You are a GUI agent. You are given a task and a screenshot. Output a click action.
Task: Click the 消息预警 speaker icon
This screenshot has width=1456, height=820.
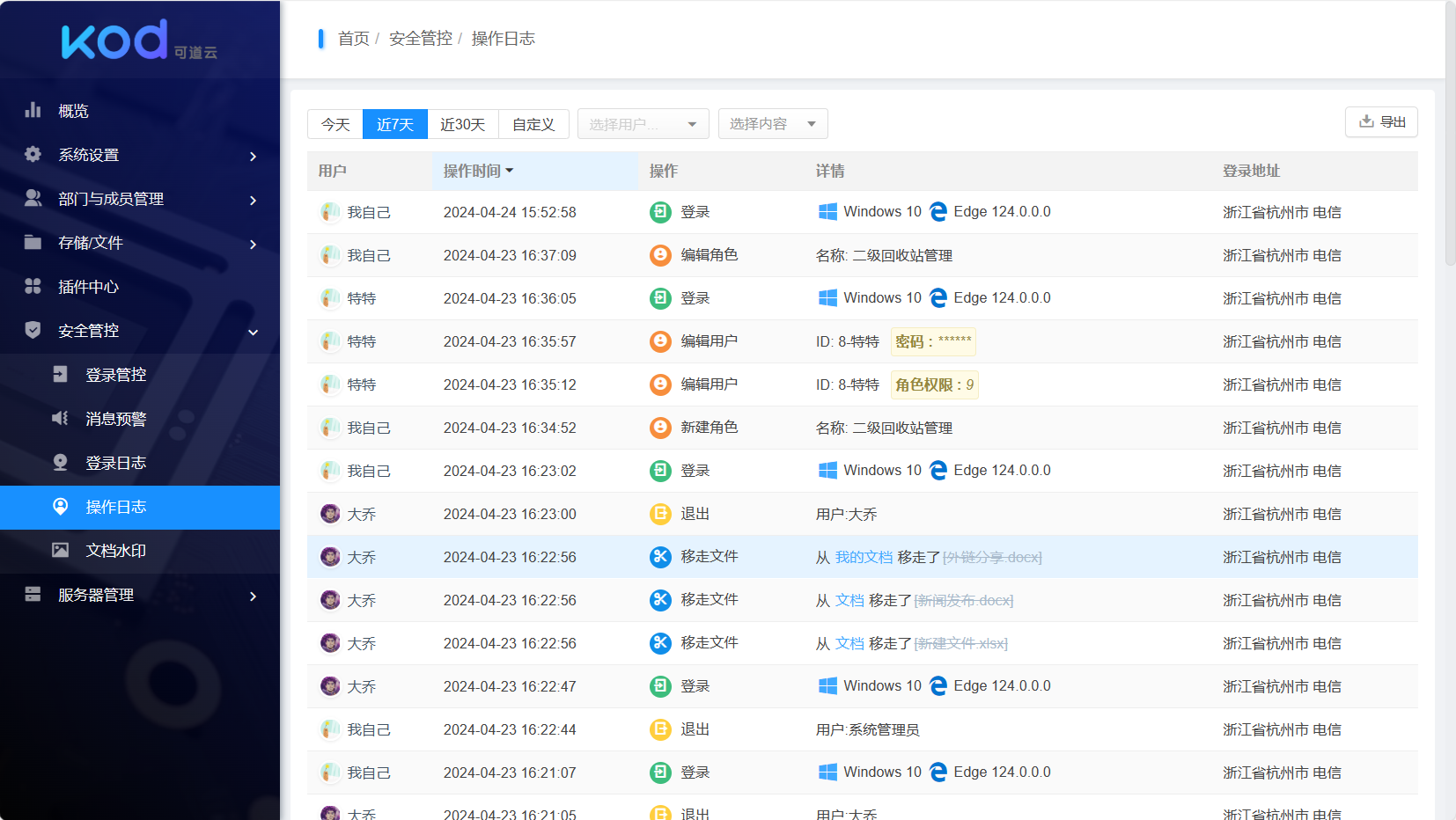[x=60, y=418]
